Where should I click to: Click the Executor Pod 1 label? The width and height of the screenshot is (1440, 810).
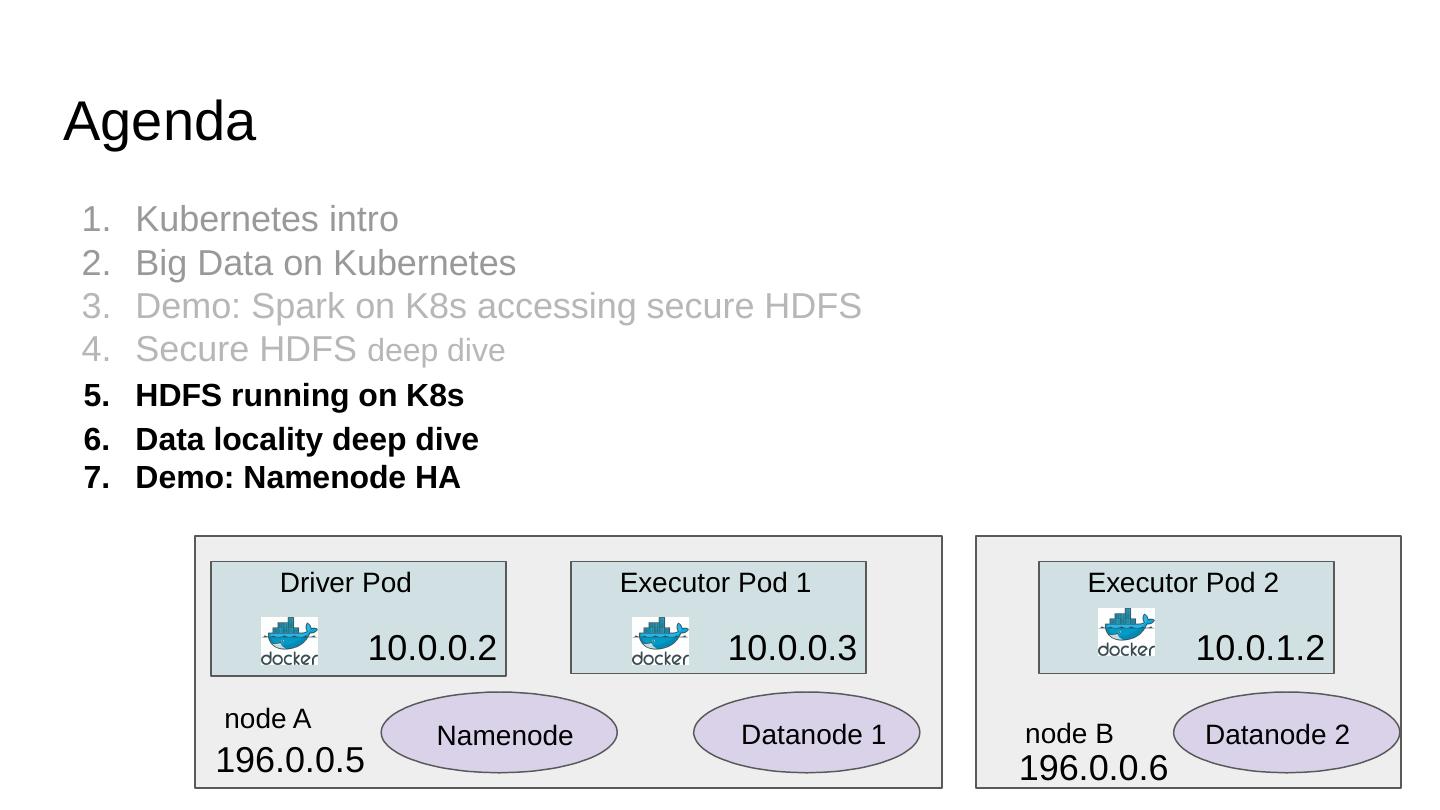coord(715,583)
